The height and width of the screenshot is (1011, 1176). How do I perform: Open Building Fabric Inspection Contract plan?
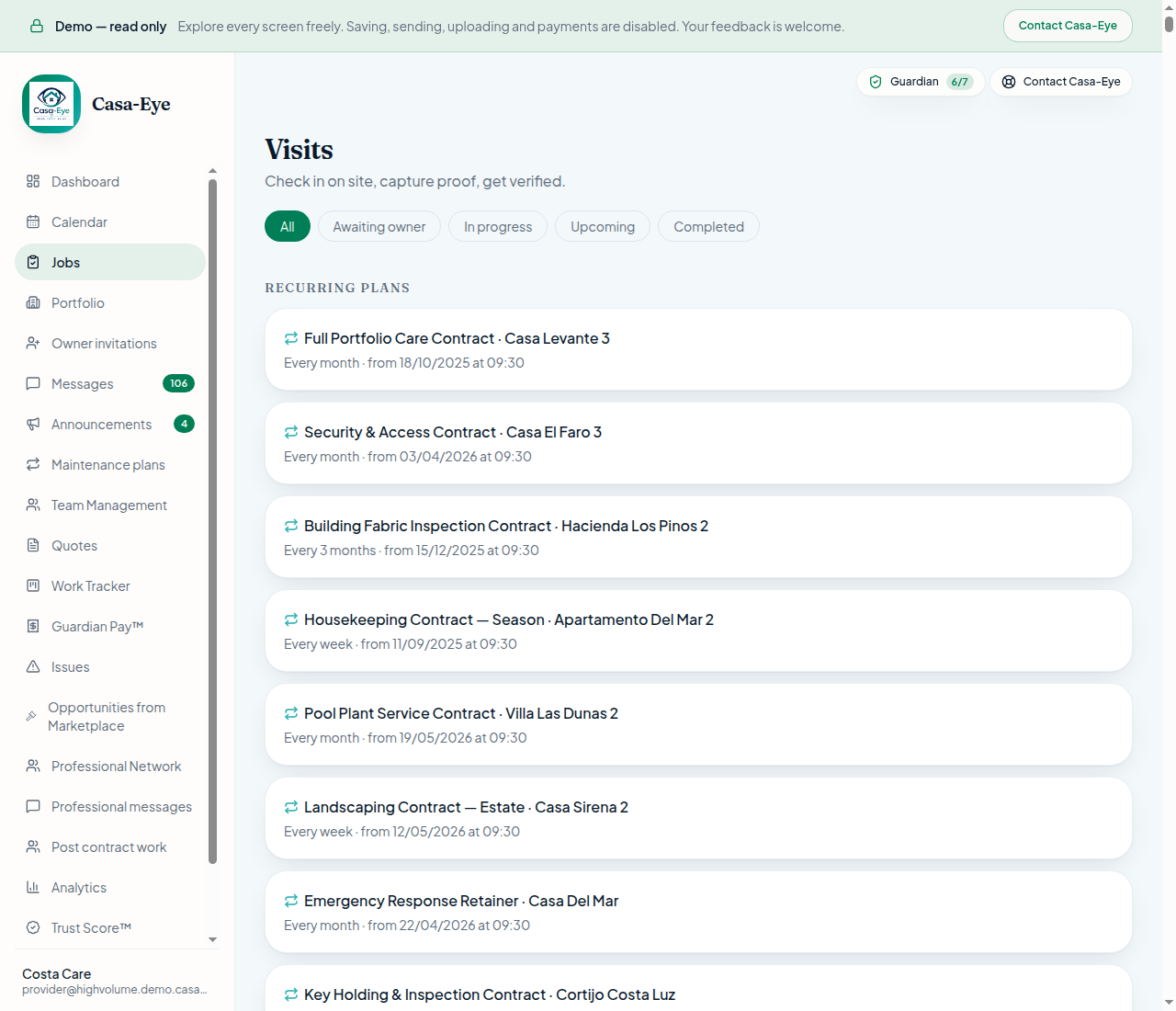point(698,537)
